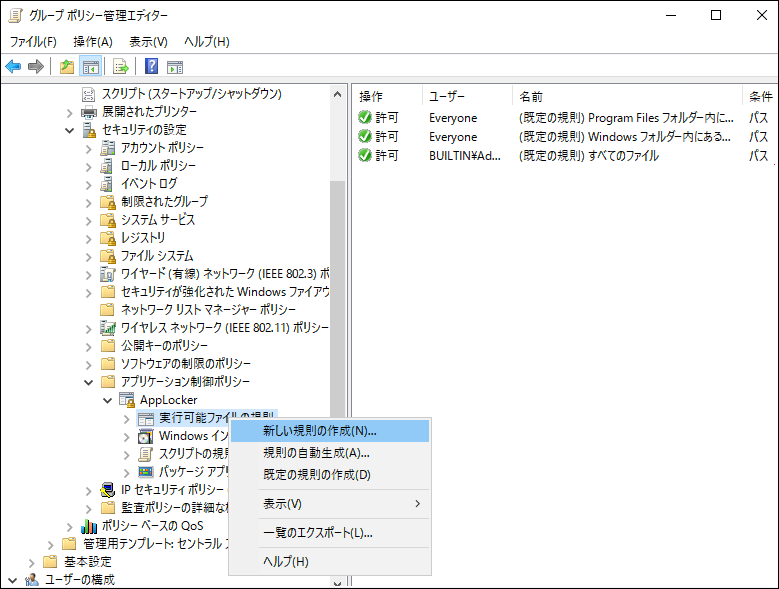Collapse the アプリケーション制御ポリシー node

click(x=88, y=382)
